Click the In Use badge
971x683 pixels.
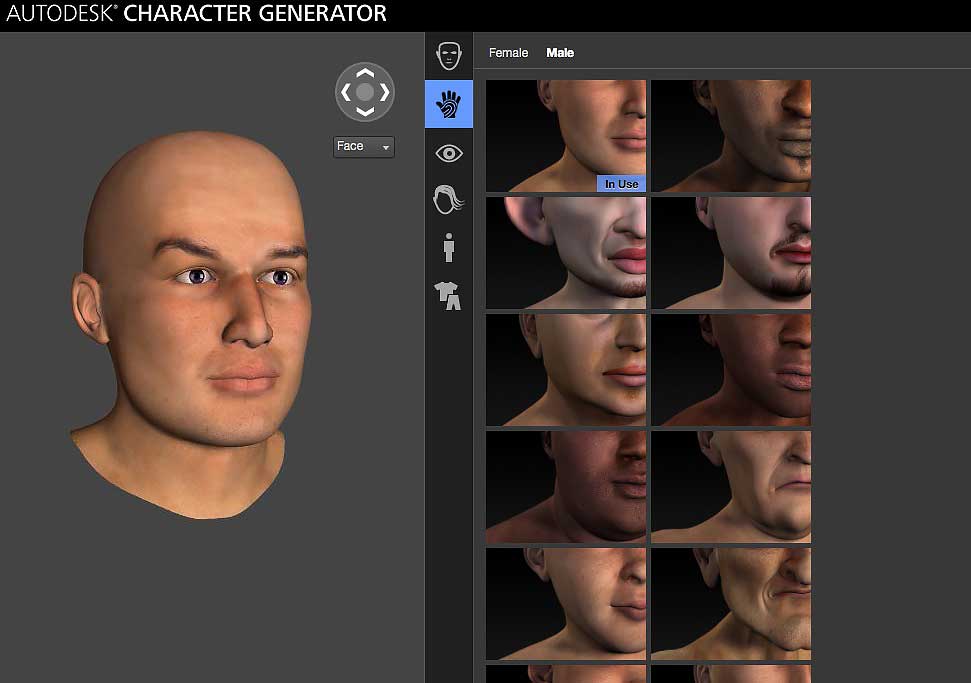(x=620, y=184)
